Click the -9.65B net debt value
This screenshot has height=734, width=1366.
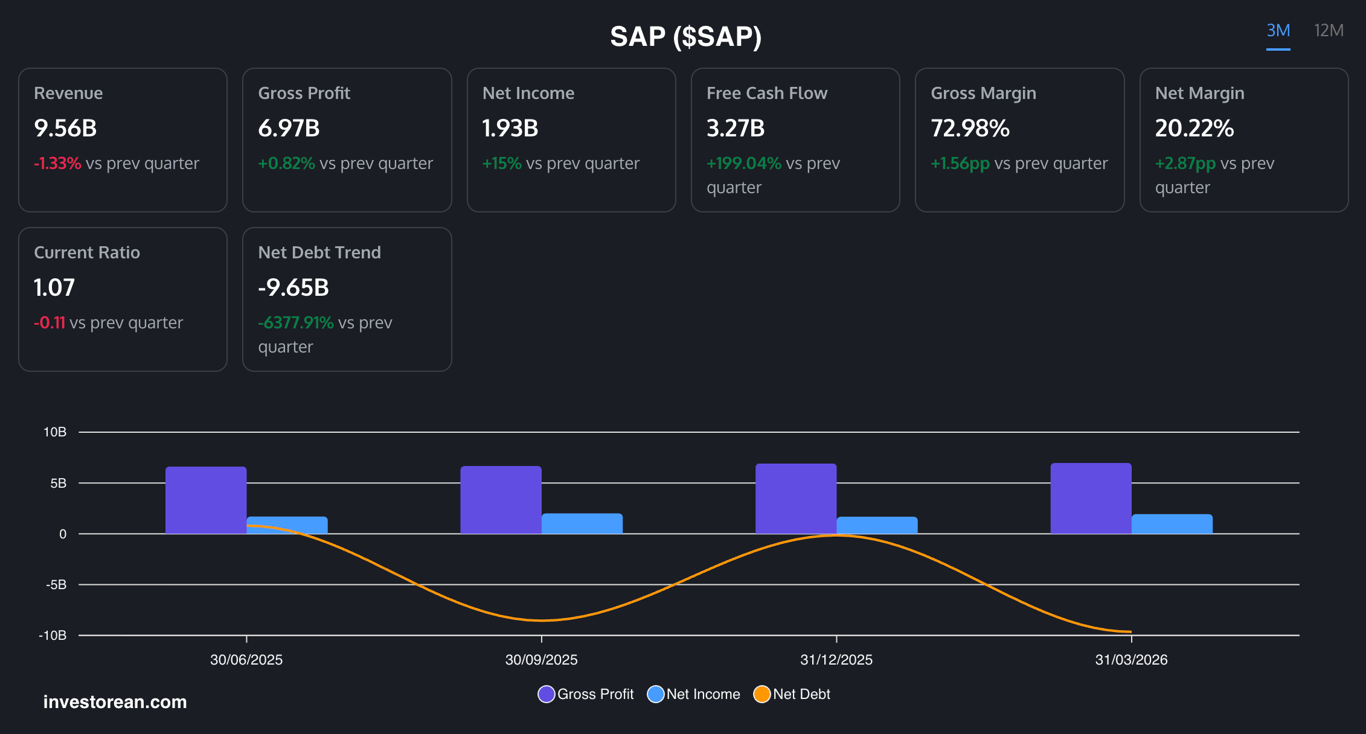point(293,287)
